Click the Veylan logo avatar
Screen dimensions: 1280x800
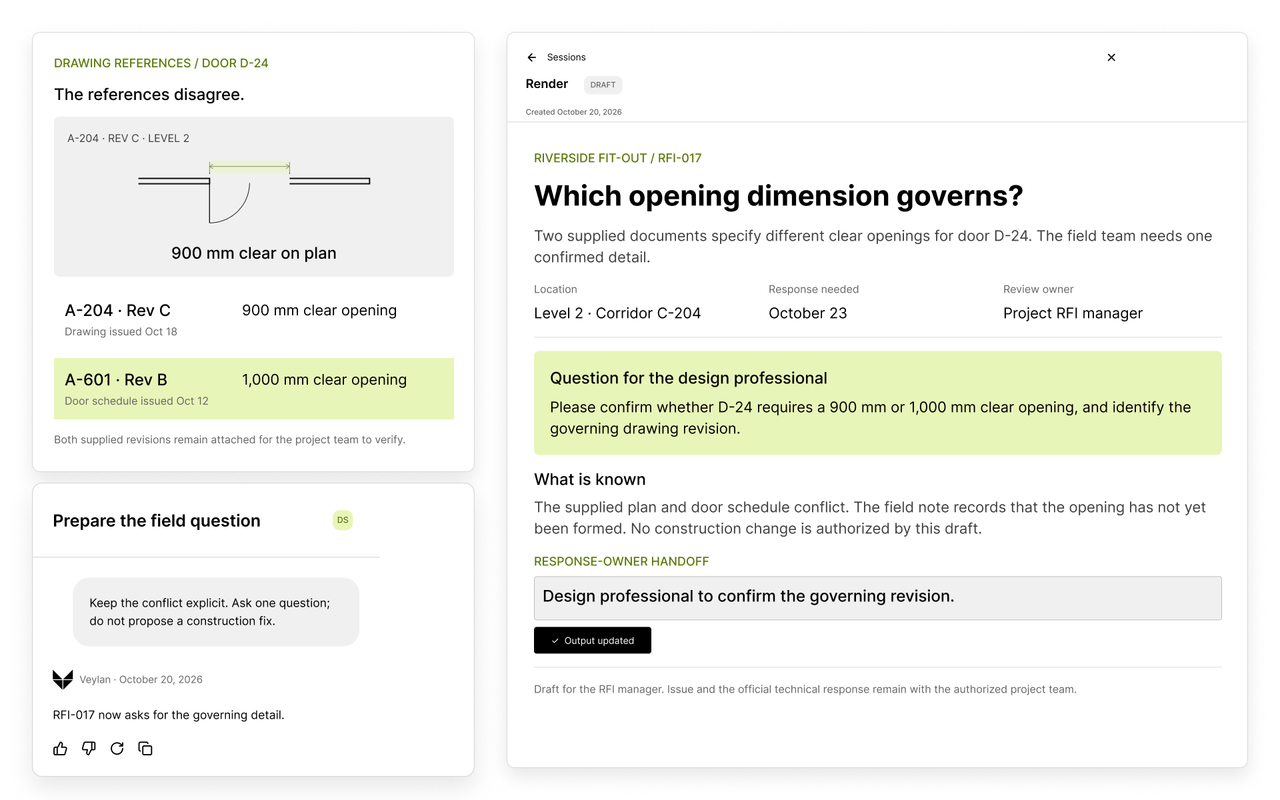click(x=63, y=679)
